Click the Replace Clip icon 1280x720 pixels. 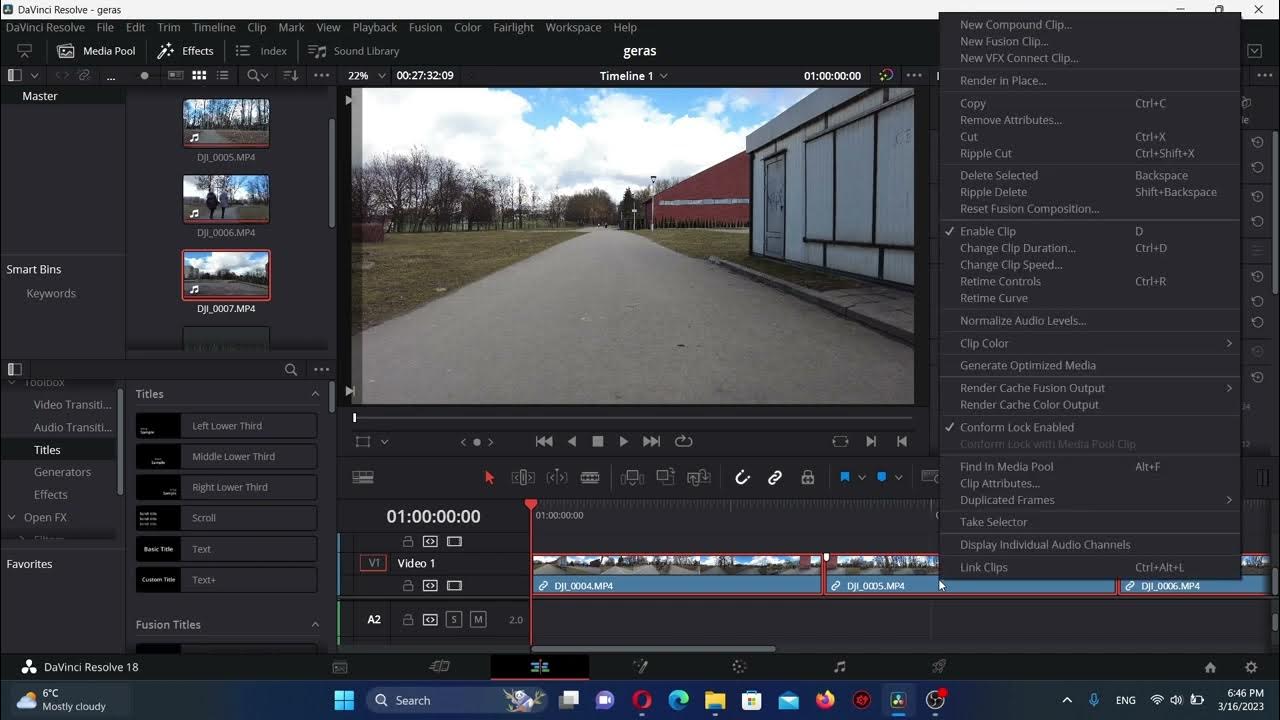(698, 478)
